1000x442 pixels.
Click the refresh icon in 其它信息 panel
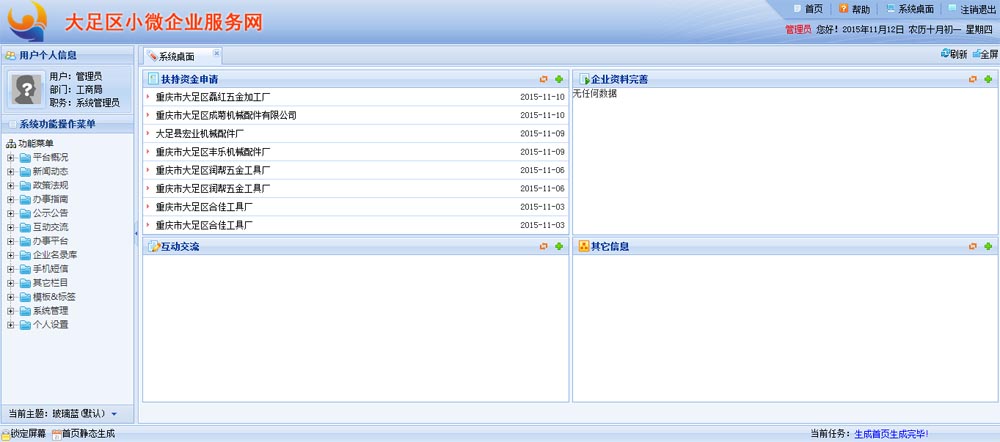point(972,246)
